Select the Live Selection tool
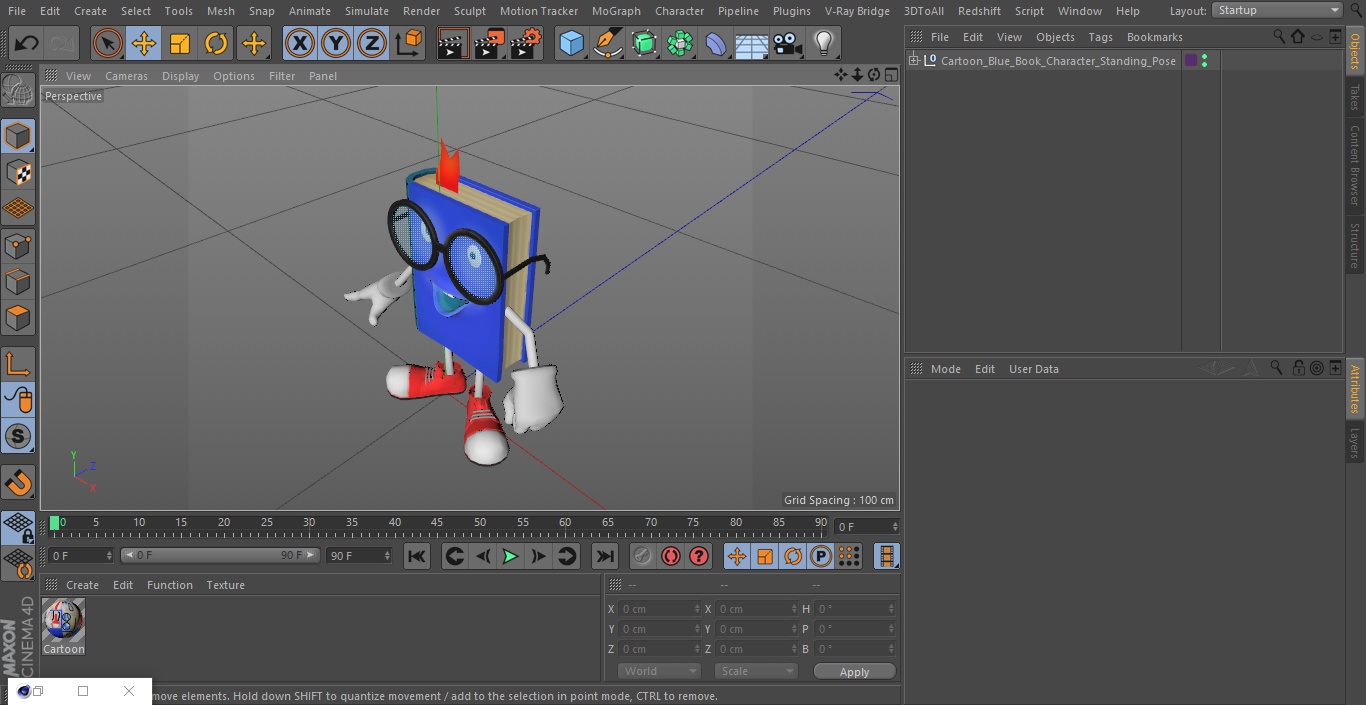The width and height of the screenshot is (1366, 705). (108, 43)
